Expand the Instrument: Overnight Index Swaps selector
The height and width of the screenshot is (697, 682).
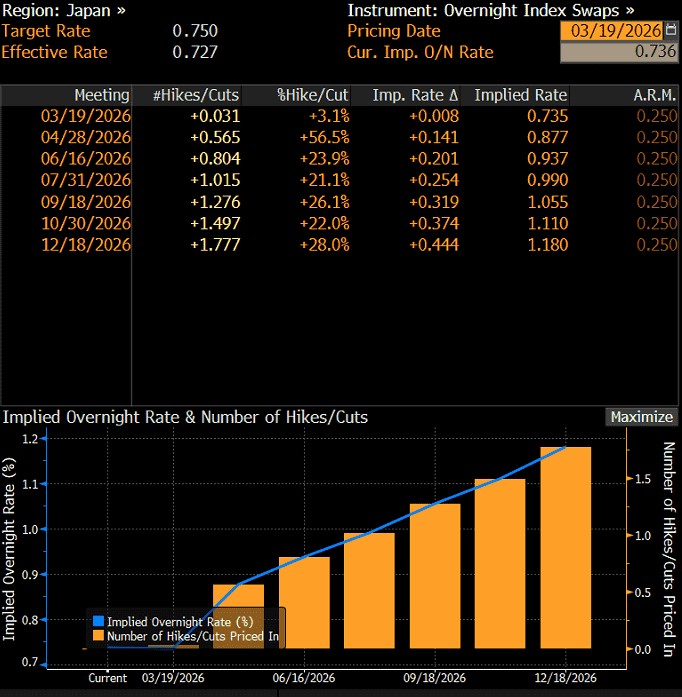coord(491,10)
